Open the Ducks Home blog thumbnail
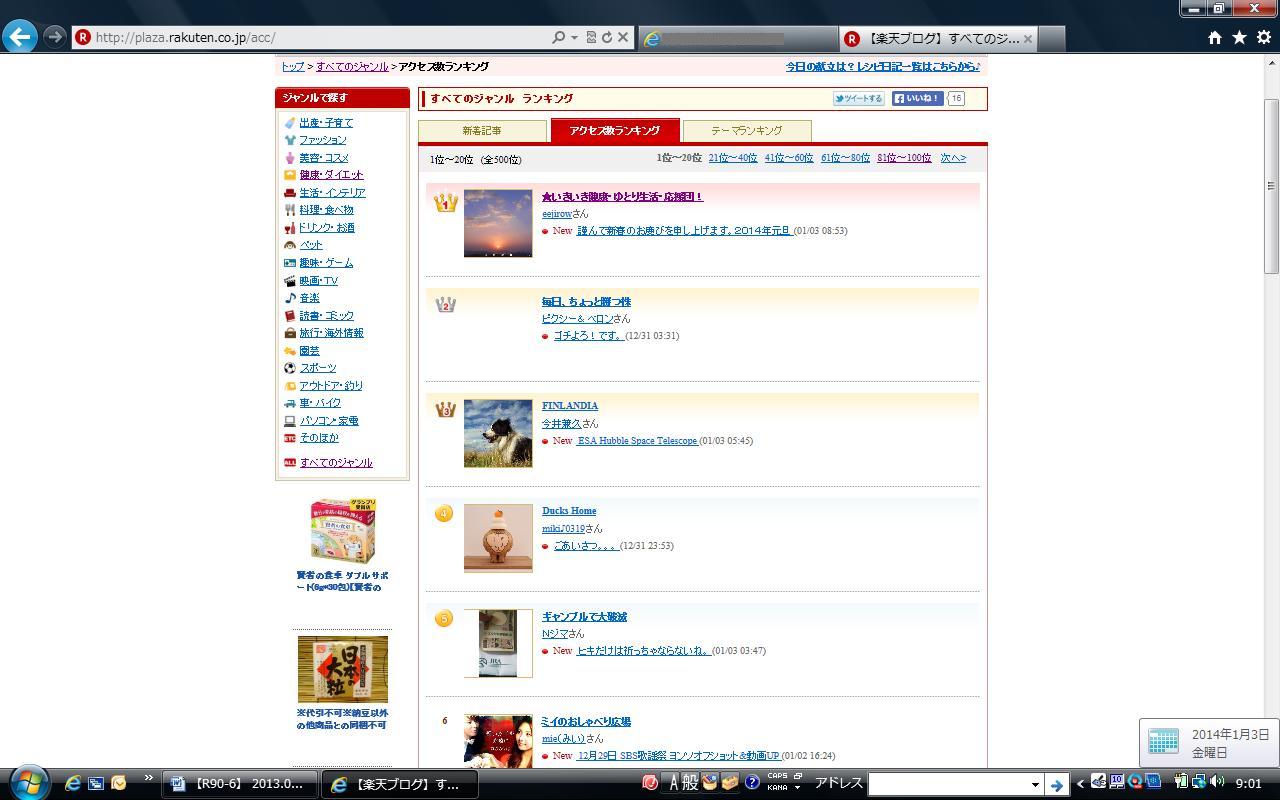1280x800 pixels. [x=498, y=538]
